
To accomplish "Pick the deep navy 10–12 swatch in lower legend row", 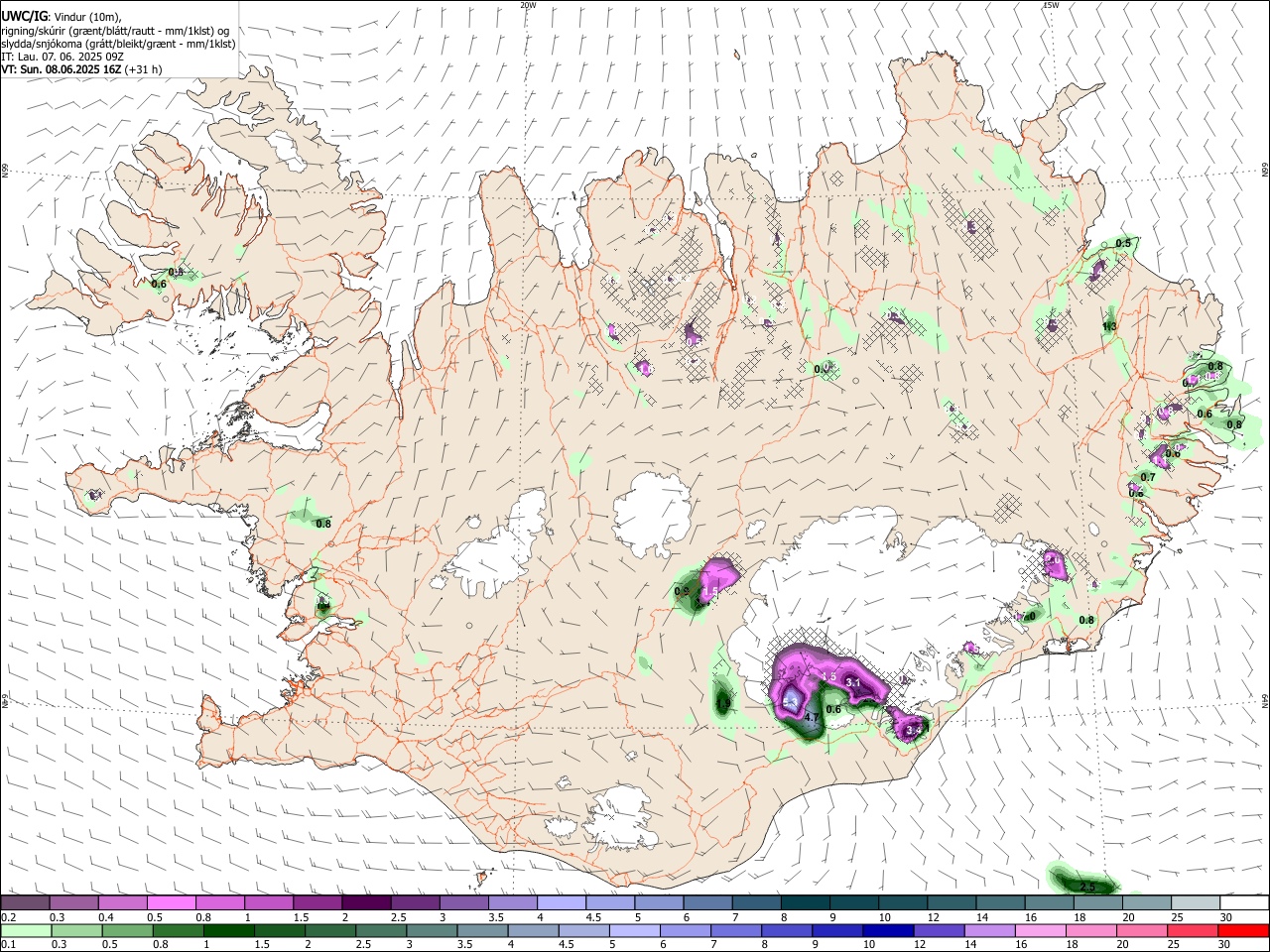I will [888, 930].
